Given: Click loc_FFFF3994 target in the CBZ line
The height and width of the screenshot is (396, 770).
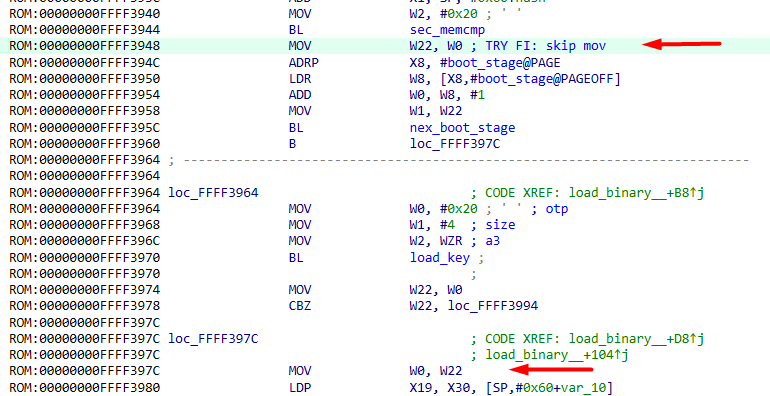Looking at the screenshot, I should (x=493, y=306).
